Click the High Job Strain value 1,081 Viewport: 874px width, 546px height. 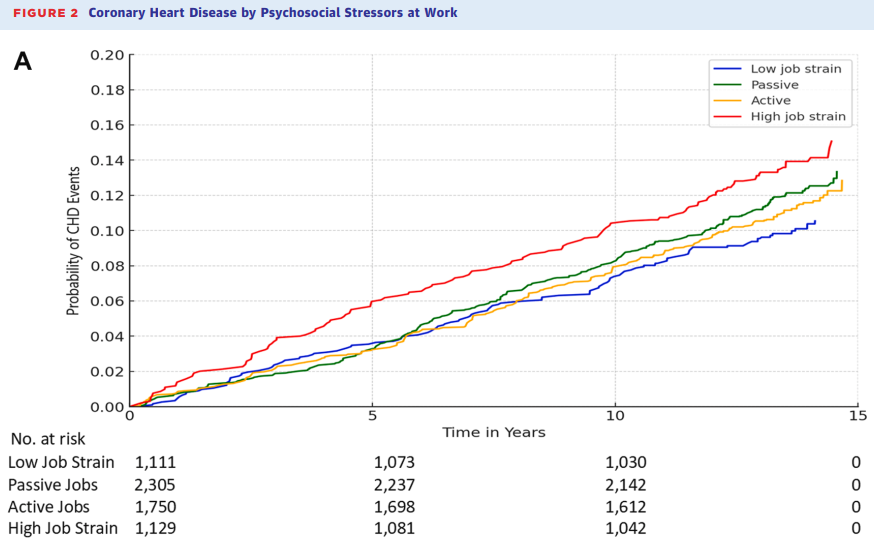(x=394, y=528)
